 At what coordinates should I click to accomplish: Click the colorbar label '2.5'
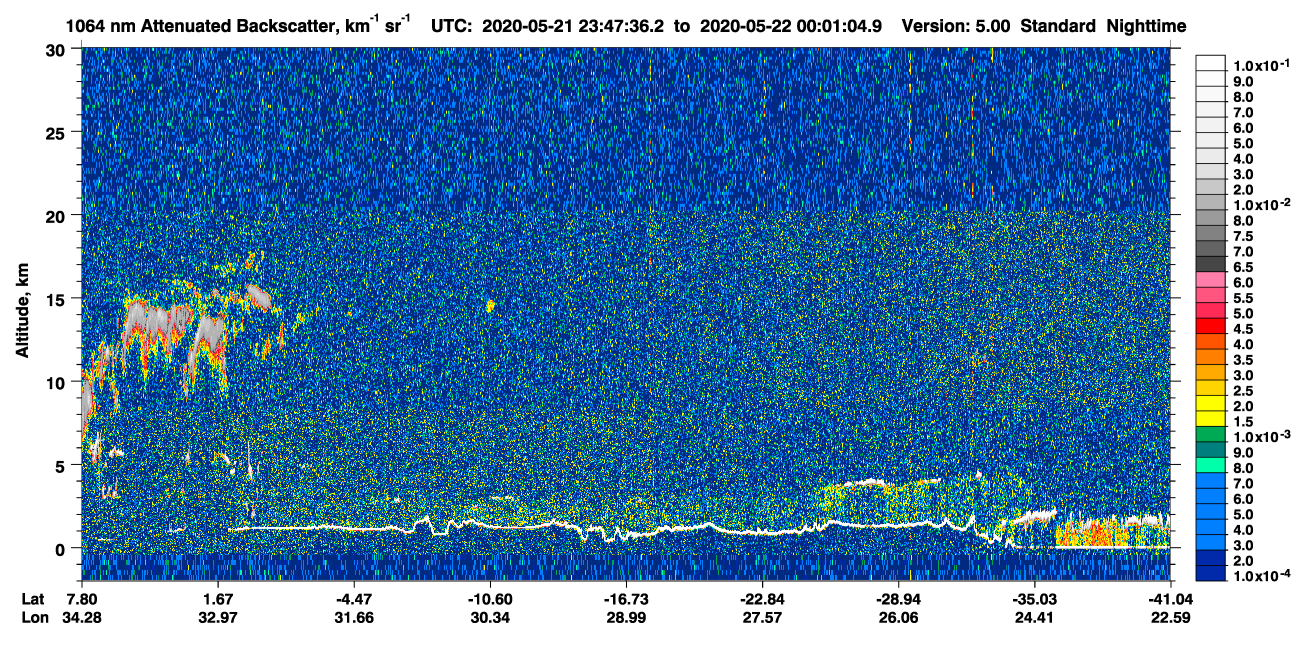pos(1244,392)
